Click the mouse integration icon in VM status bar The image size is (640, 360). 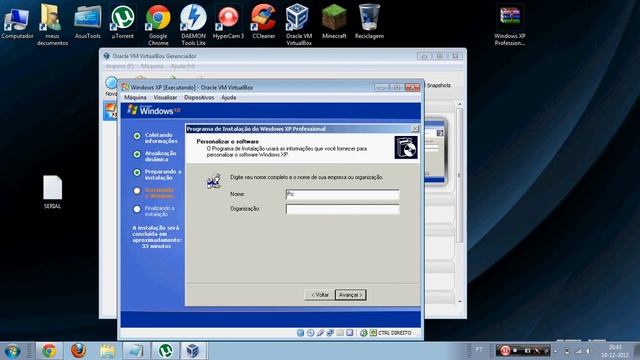(x=363, y=333)
